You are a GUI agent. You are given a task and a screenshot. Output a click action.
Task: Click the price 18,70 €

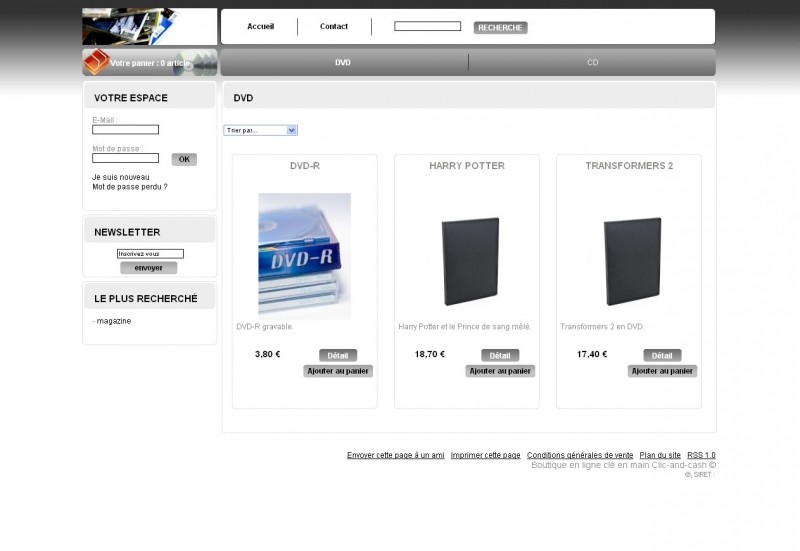pyautogui.click(x=430, y=354)
